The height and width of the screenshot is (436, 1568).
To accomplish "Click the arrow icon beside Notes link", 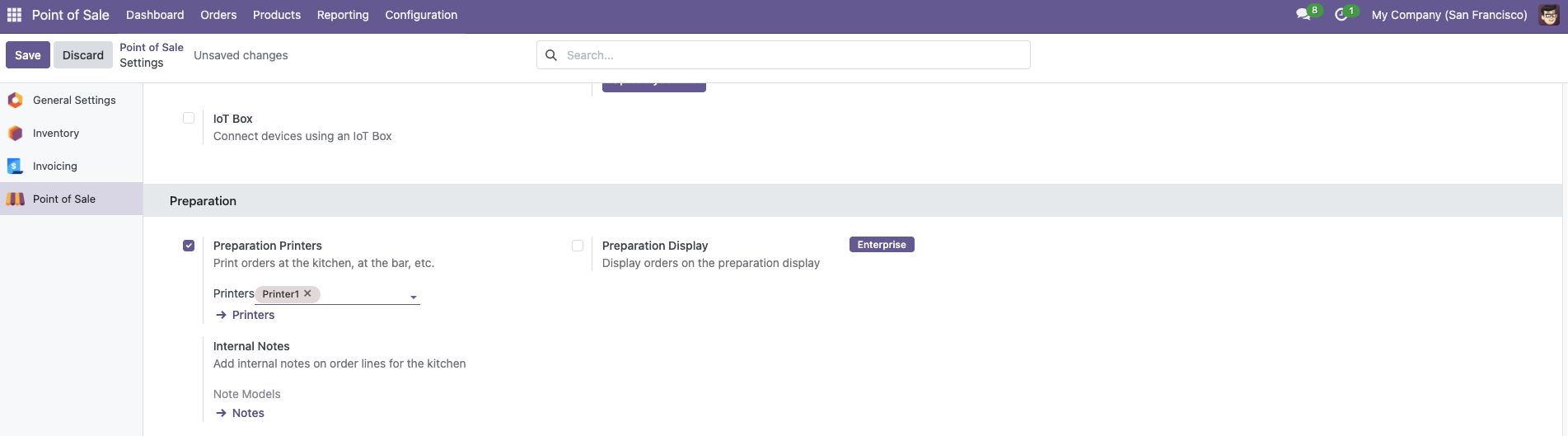I will pyautogui.click(x=221, y=413).
